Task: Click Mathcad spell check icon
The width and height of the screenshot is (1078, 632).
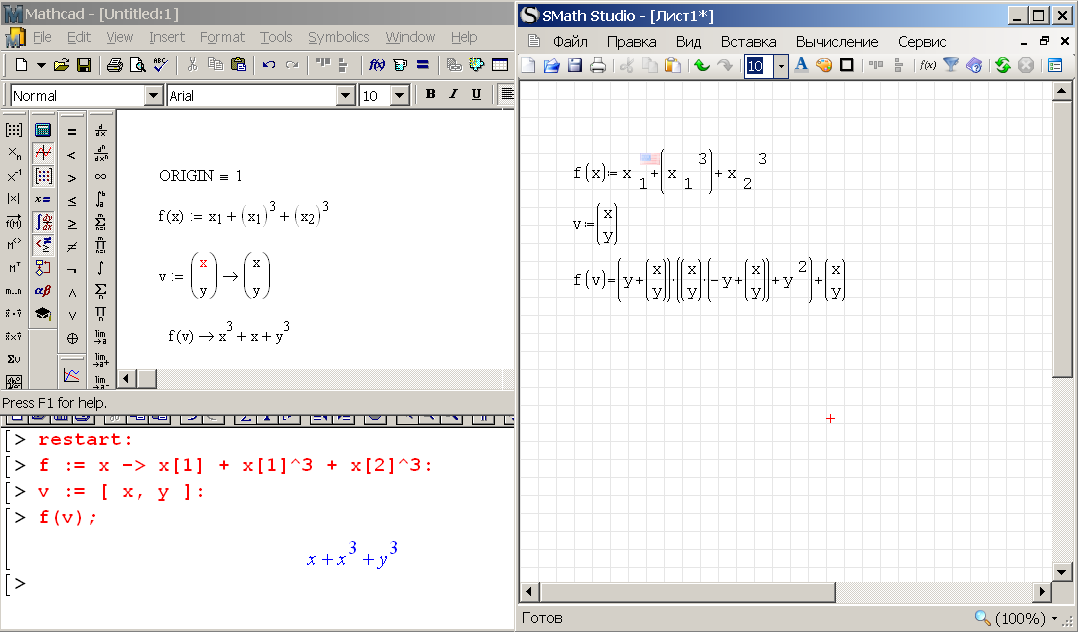Action: click(x=162, y=65)
